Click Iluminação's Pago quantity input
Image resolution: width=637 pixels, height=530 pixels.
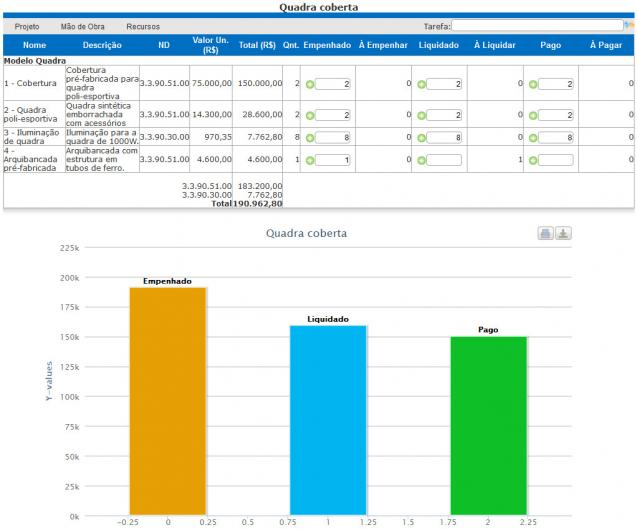click(x=555, y=136)
